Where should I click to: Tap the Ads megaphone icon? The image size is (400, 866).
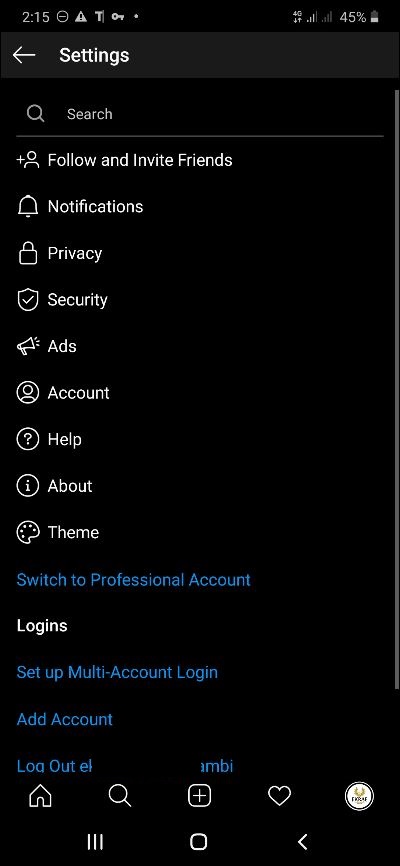28,346
